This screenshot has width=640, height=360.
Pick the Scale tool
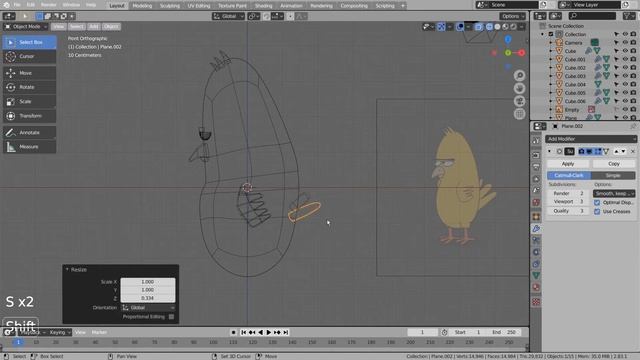tap(29, 101)
